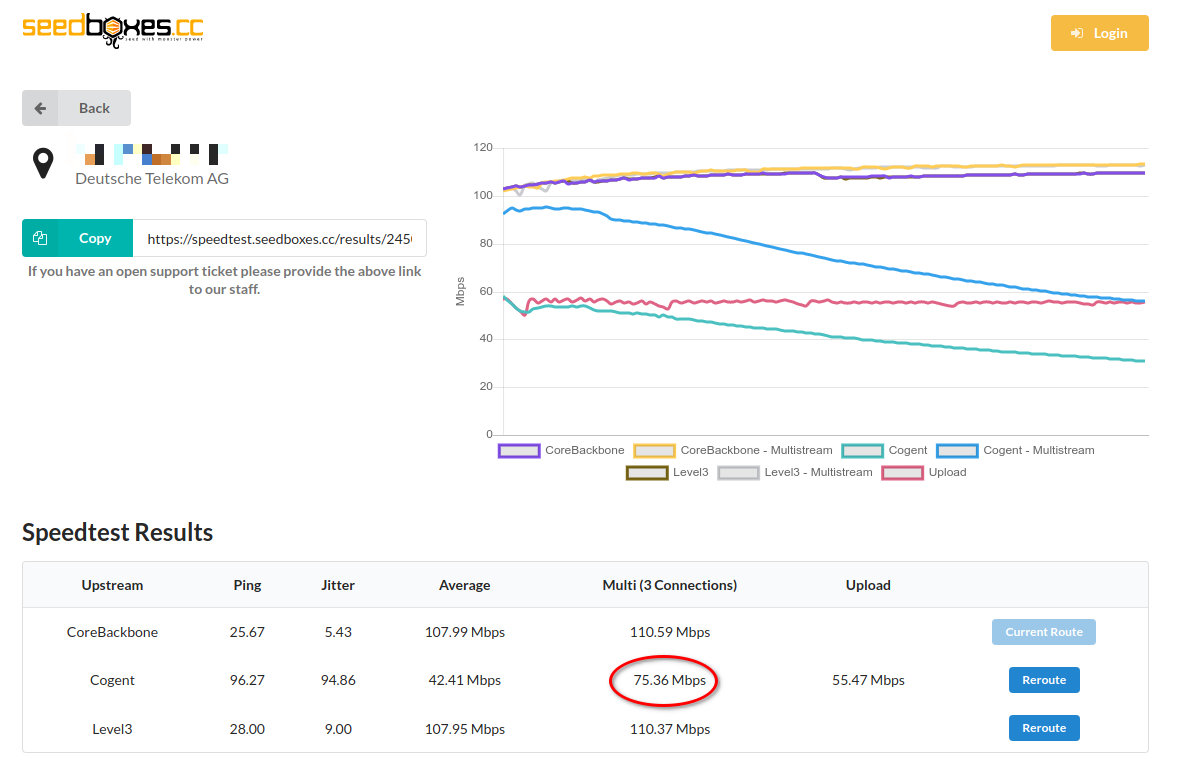Image resolution: width=1203 pixels, height=767 pixels.
Task: Click the 107.95 Mbps average value
Action: point(465,729)
